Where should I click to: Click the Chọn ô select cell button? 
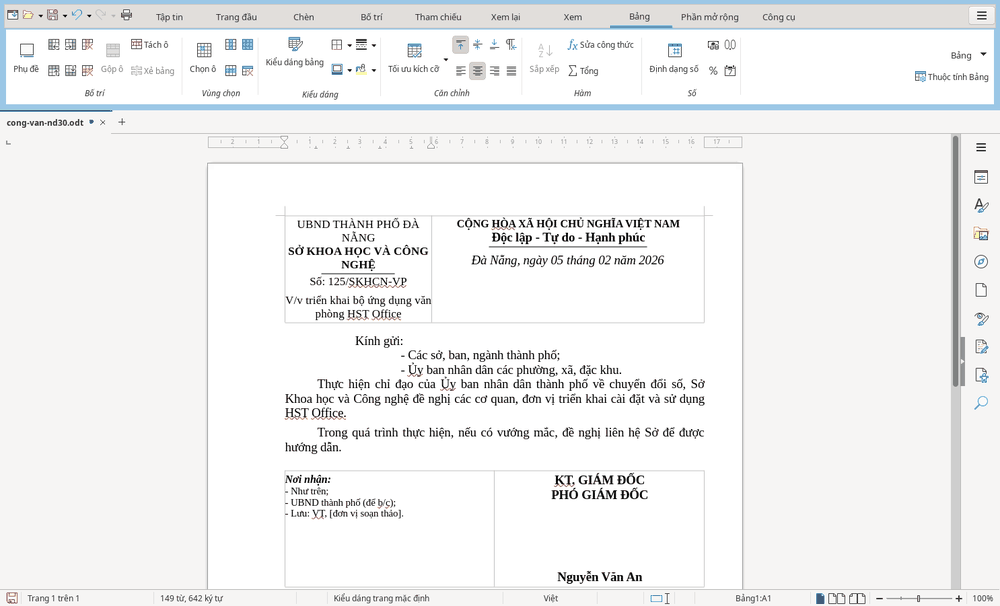203,57
